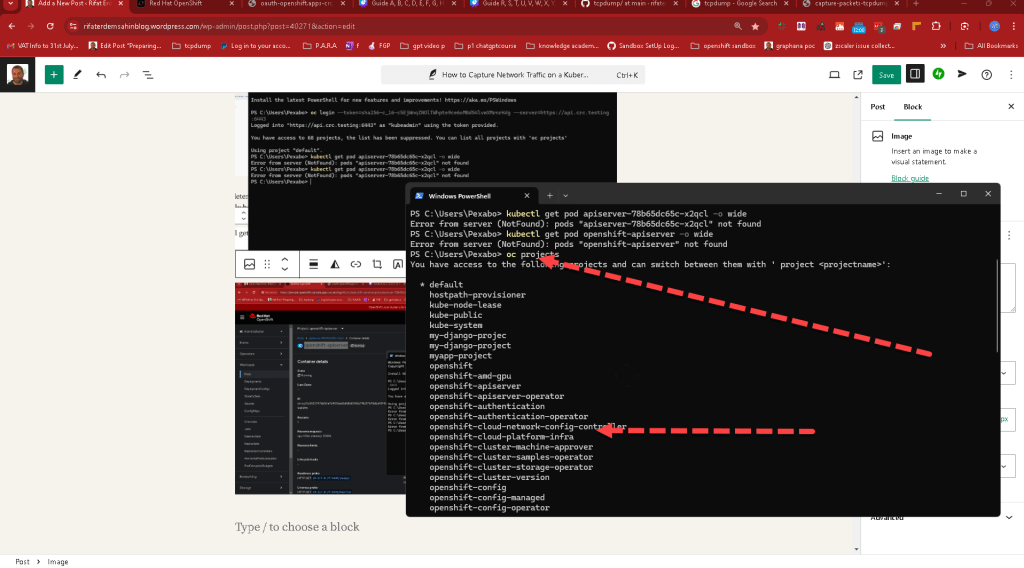The width and height of the screenshot is (1024, 568).
Task: Toggle the Settings sidebar panel icon
Action: [x=915, y=74]
